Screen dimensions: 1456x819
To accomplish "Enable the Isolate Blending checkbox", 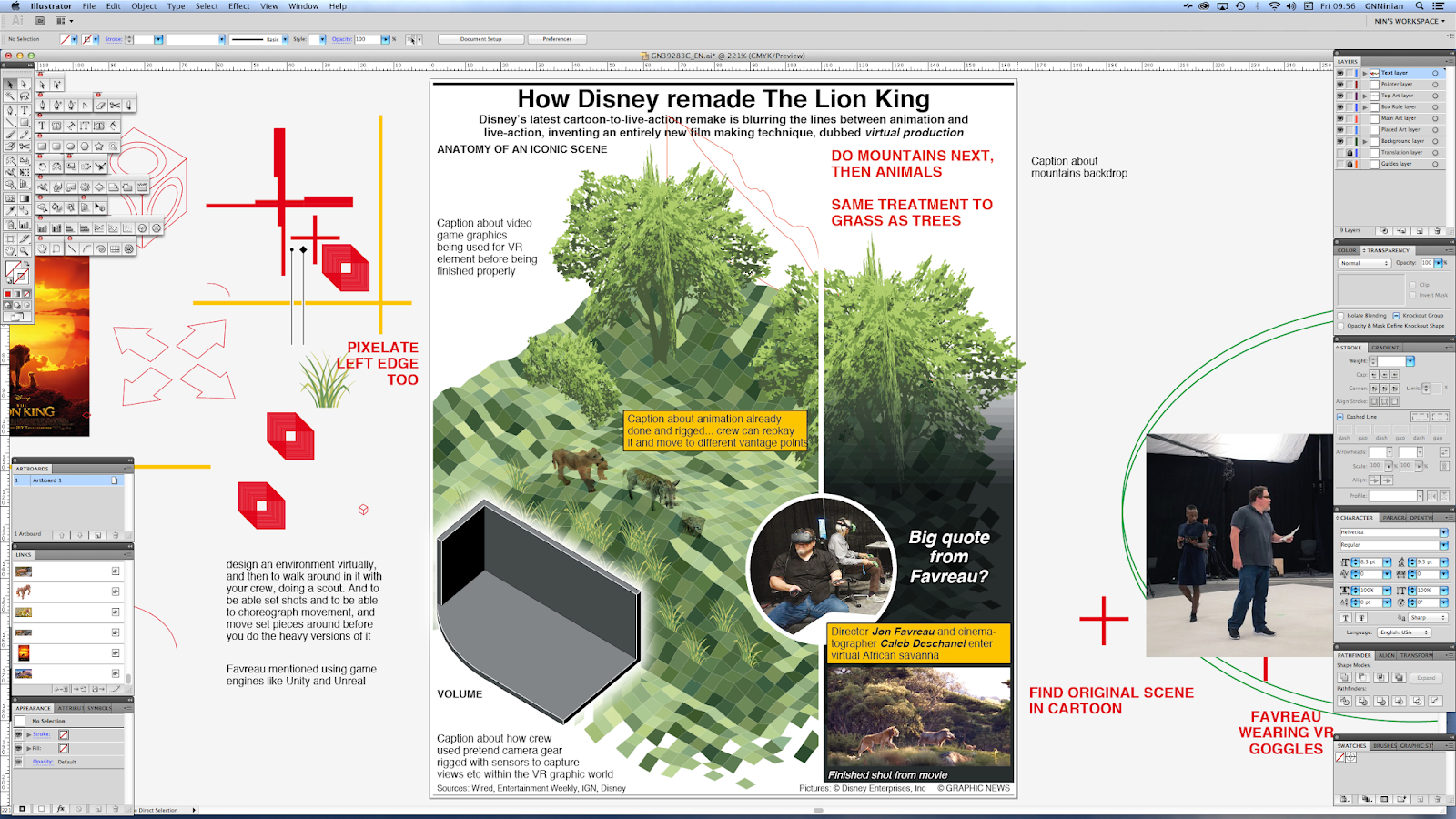I will point(1340,316).
